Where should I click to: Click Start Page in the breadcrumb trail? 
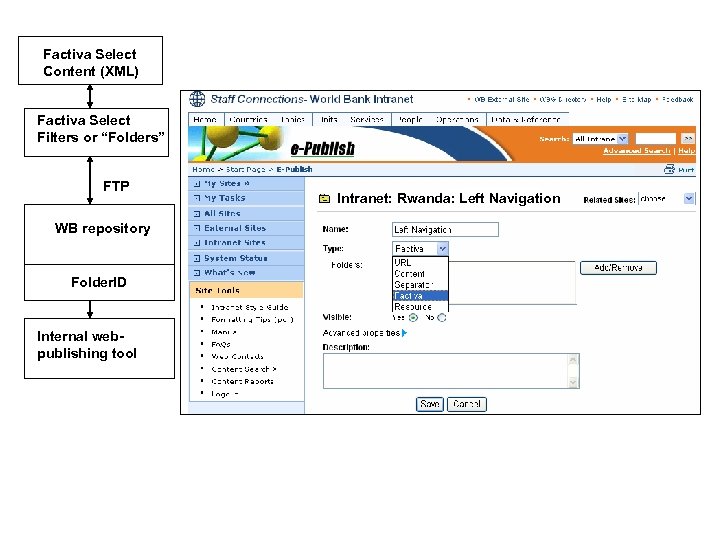coord(246,169)
